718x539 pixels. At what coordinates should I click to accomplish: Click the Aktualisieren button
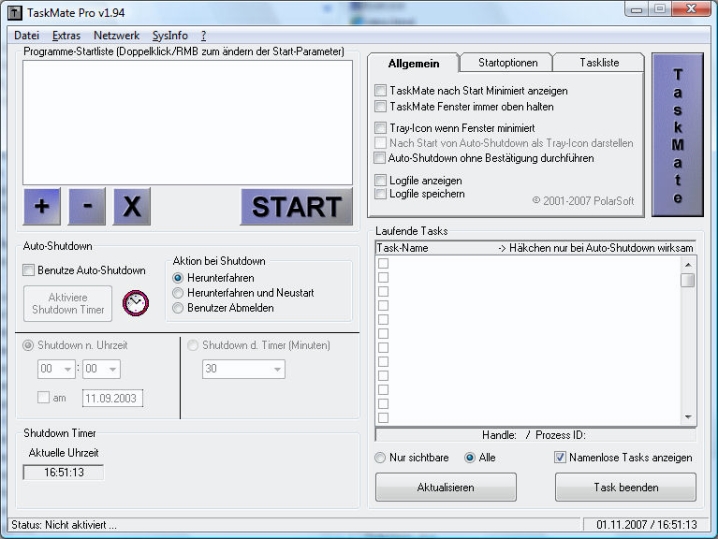445,488
